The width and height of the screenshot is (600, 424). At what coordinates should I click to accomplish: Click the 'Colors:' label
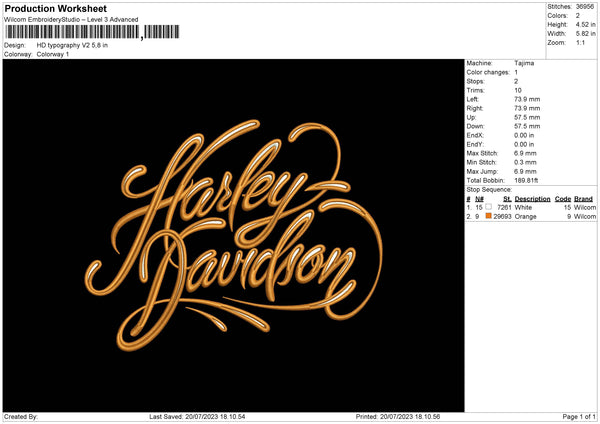[557, 16]
